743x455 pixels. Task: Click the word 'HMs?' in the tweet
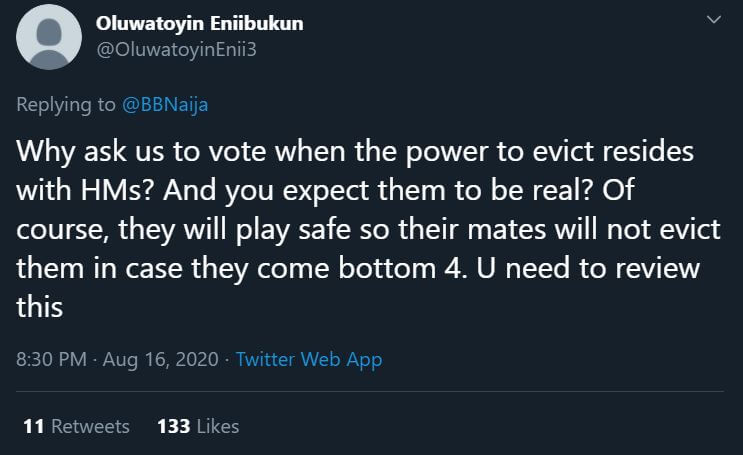click(117, 190)
